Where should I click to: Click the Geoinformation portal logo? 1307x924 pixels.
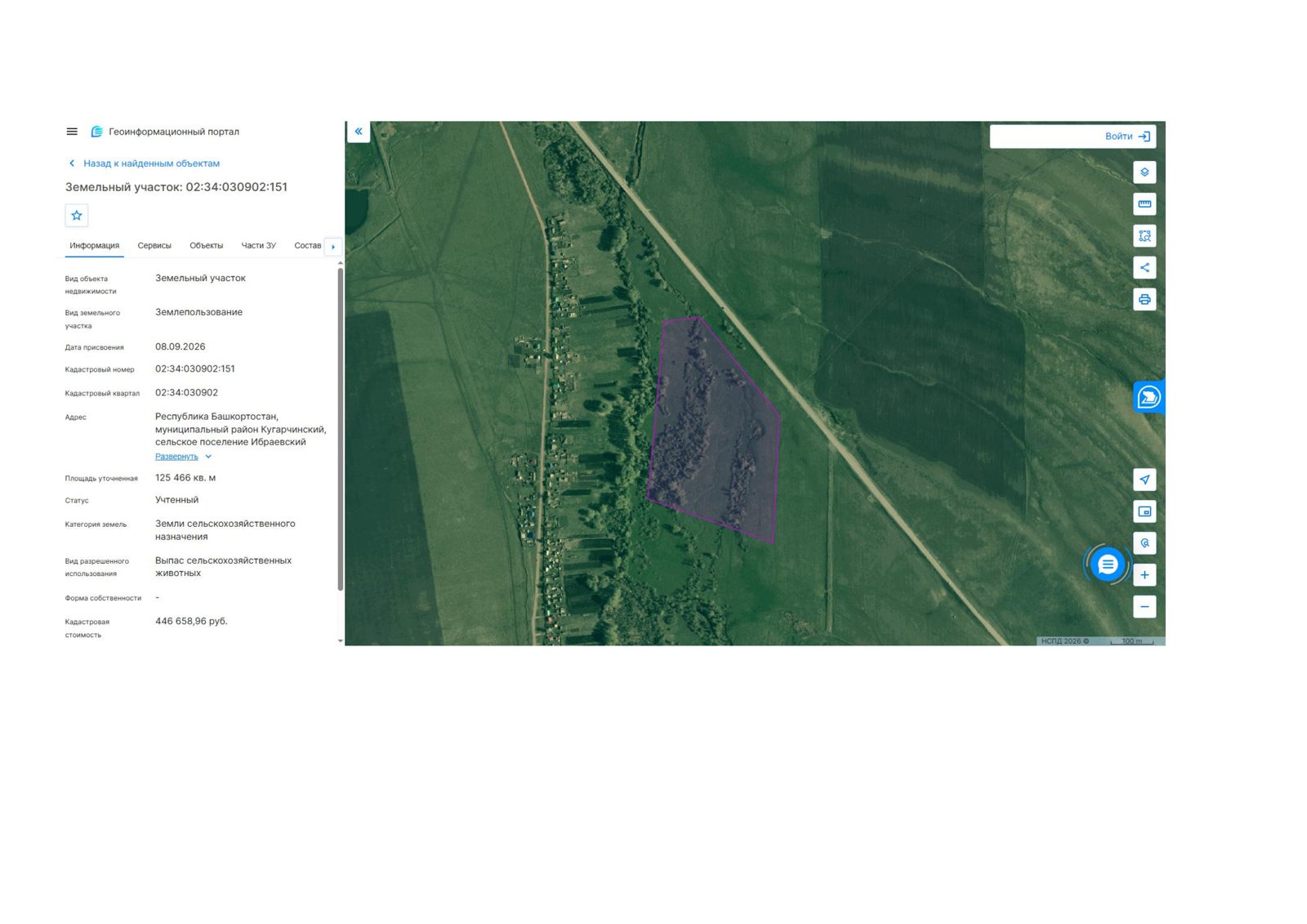pos(96,132)
